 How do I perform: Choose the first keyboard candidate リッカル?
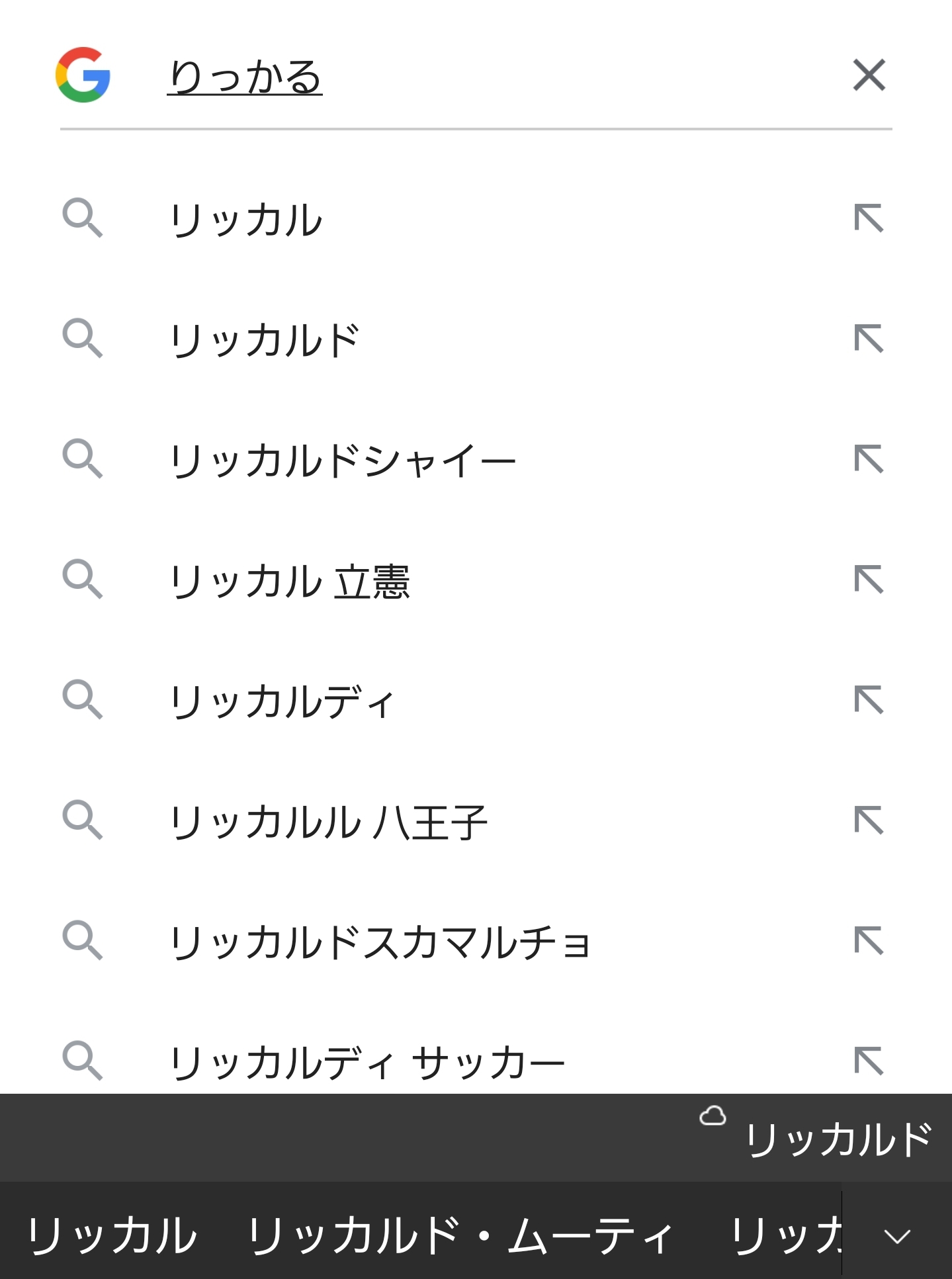coord(112,1235)
